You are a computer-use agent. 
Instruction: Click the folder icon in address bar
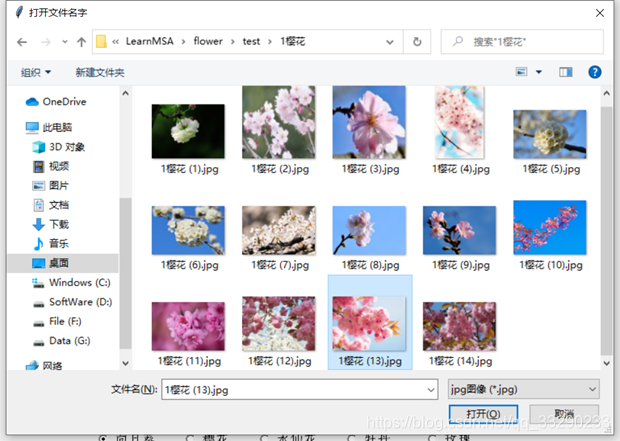(102, 42)
